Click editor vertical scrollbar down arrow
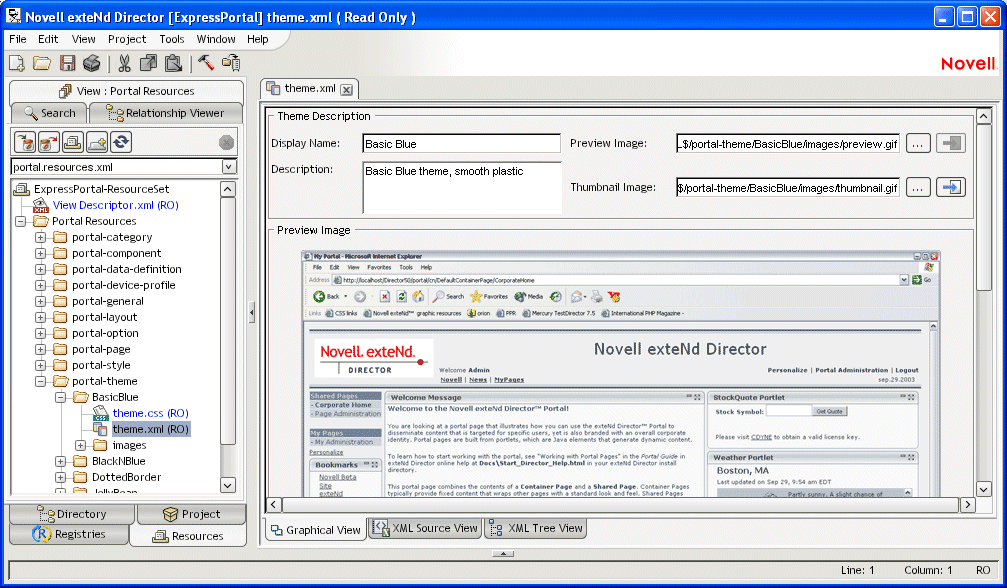 pos(984,489)
